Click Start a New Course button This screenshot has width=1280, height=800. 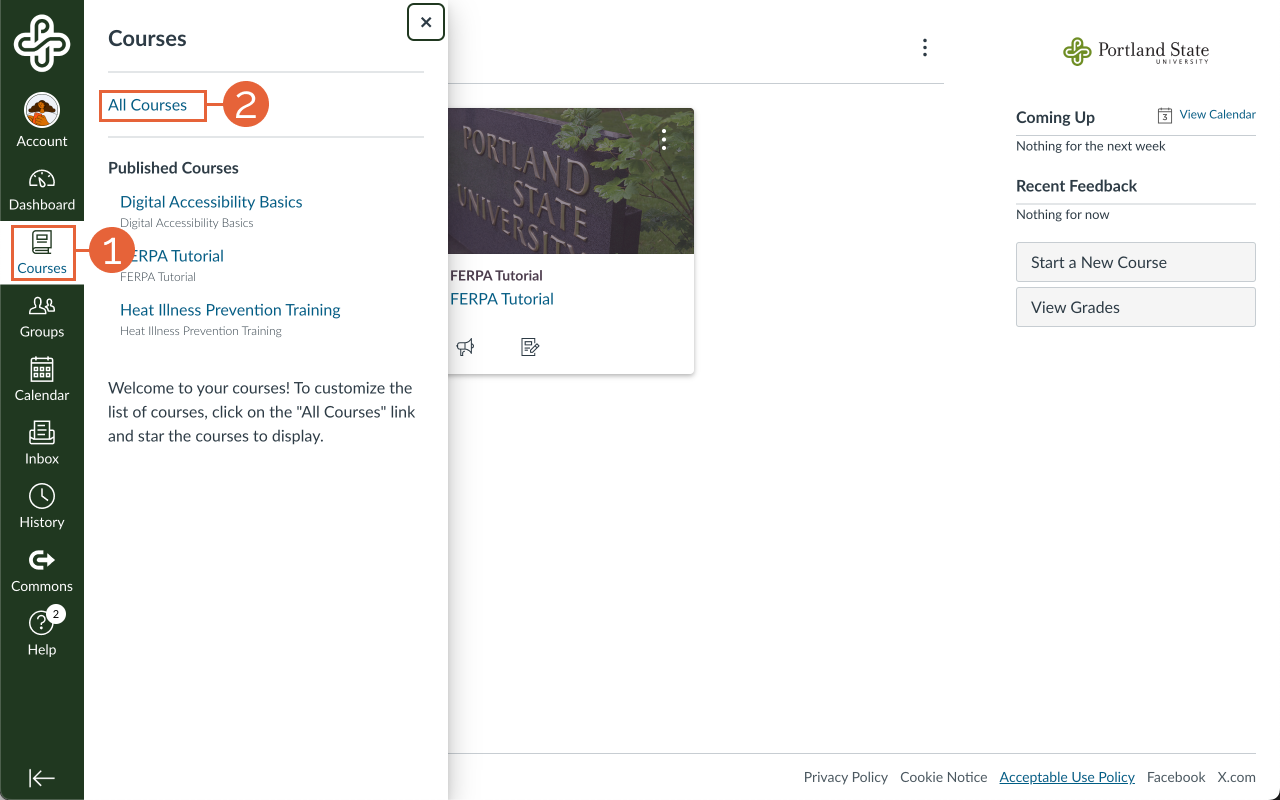pyautogui.click(x=1136, y=262)
